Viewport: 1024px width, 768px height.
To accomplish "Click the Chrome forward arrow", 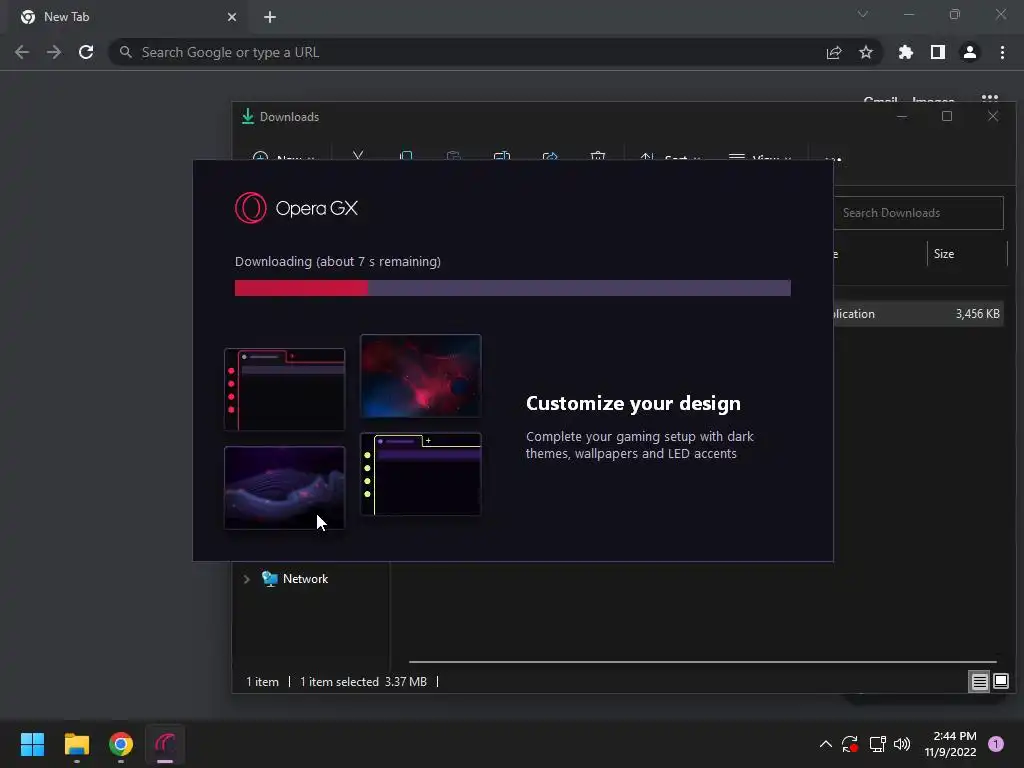I will click(x=54, y=52).
